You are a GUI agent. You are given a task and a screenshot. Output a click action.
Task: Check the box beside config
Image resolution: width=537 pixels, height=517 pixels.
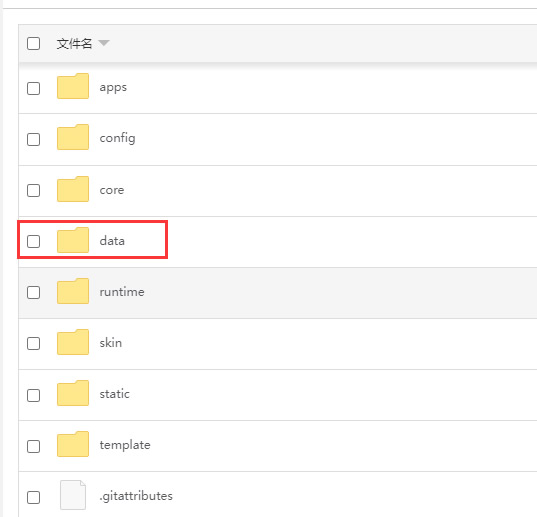pos(34,139)
